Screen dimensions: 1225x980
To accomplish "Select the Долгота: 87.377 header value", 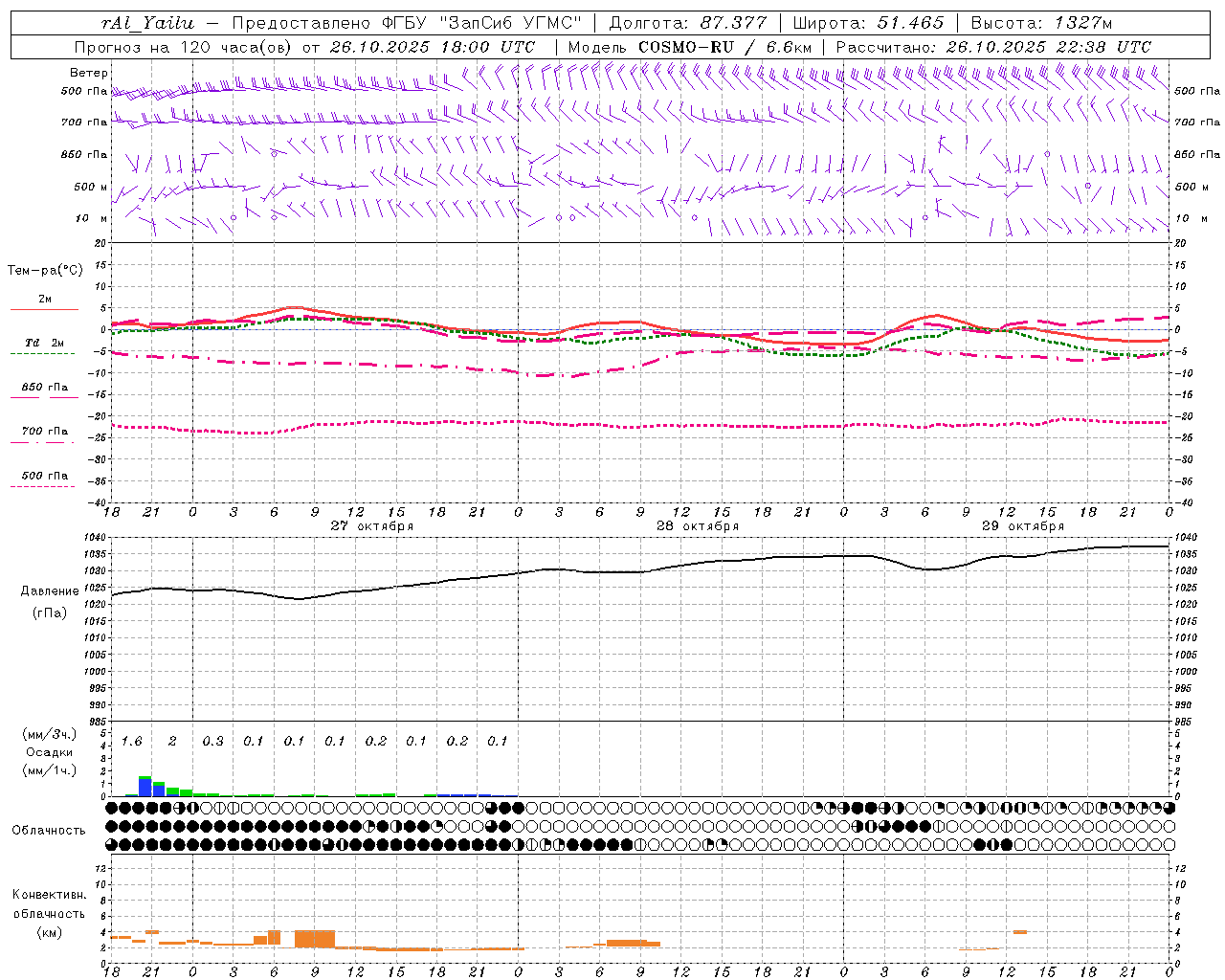I will coord(688,23).
